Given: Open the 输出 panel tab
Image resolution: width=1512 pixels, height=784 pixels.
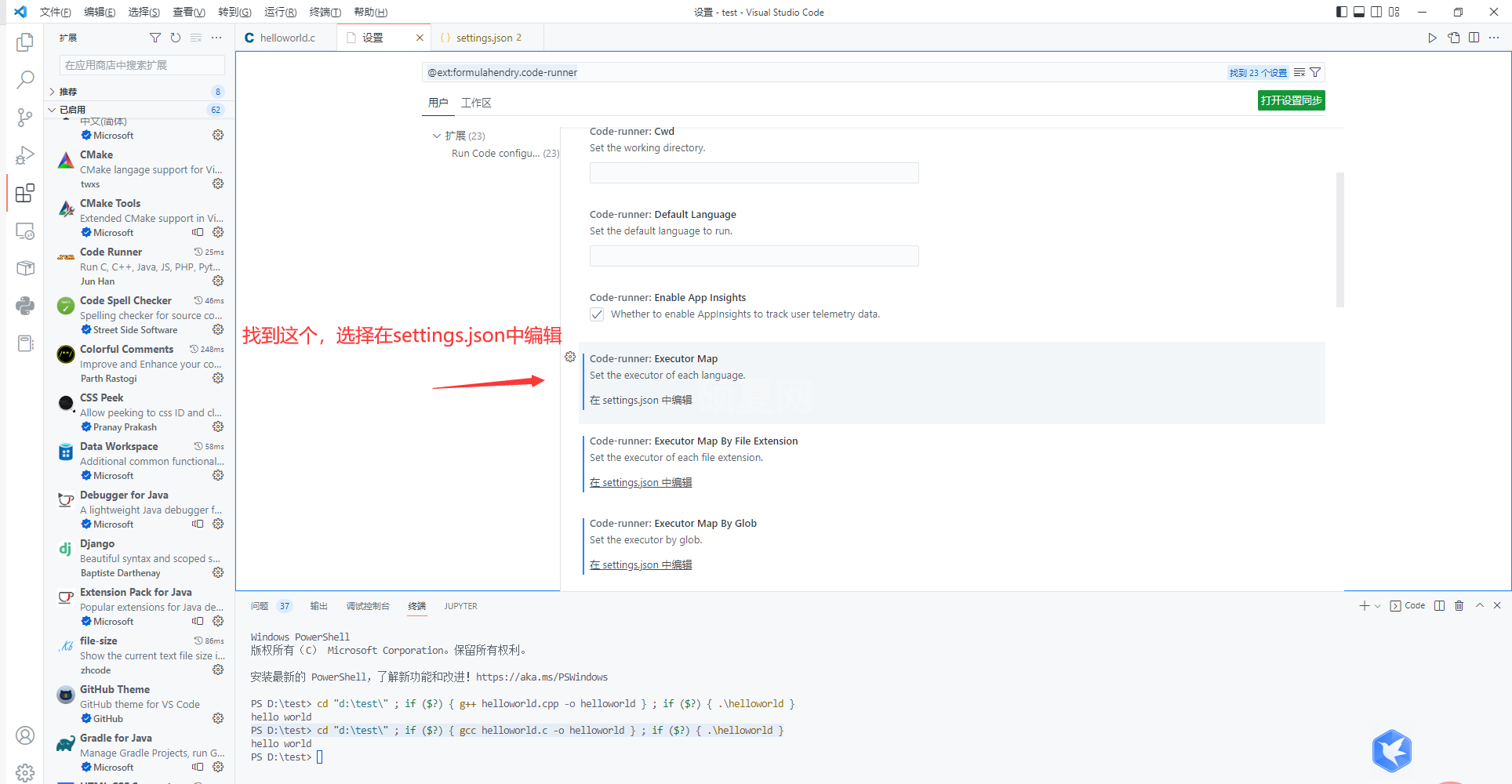Looking at the screenshot, I should 318,606.
